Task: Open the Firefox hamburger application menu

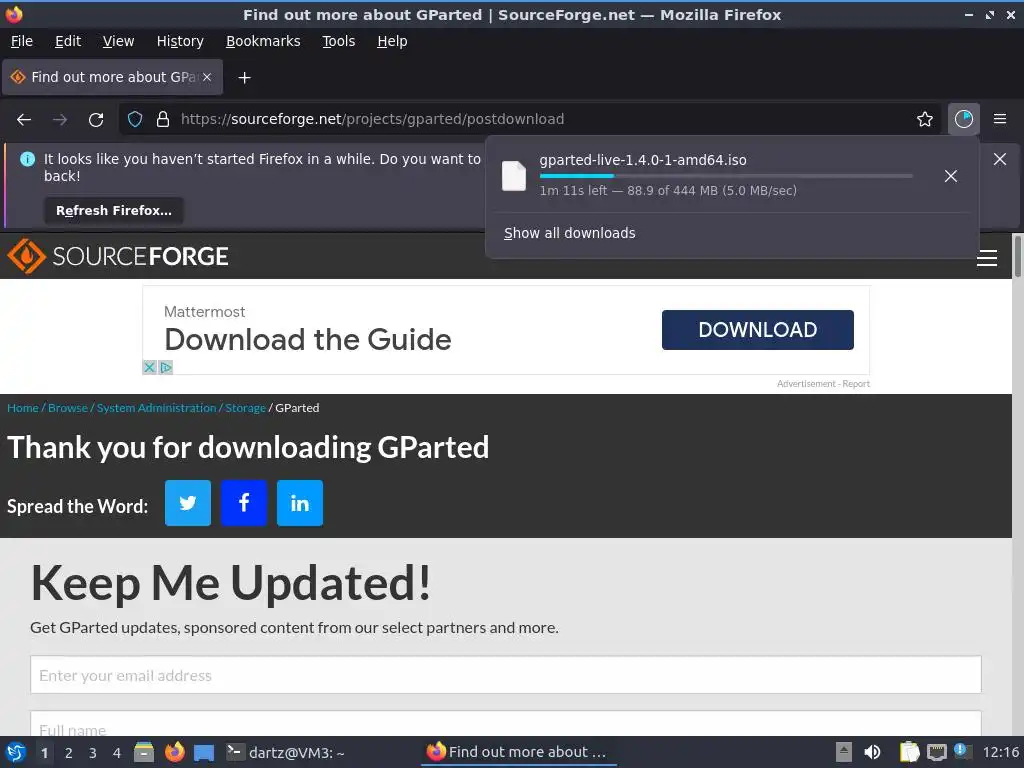Action: pyautogui.click(x=1000, y=119)
